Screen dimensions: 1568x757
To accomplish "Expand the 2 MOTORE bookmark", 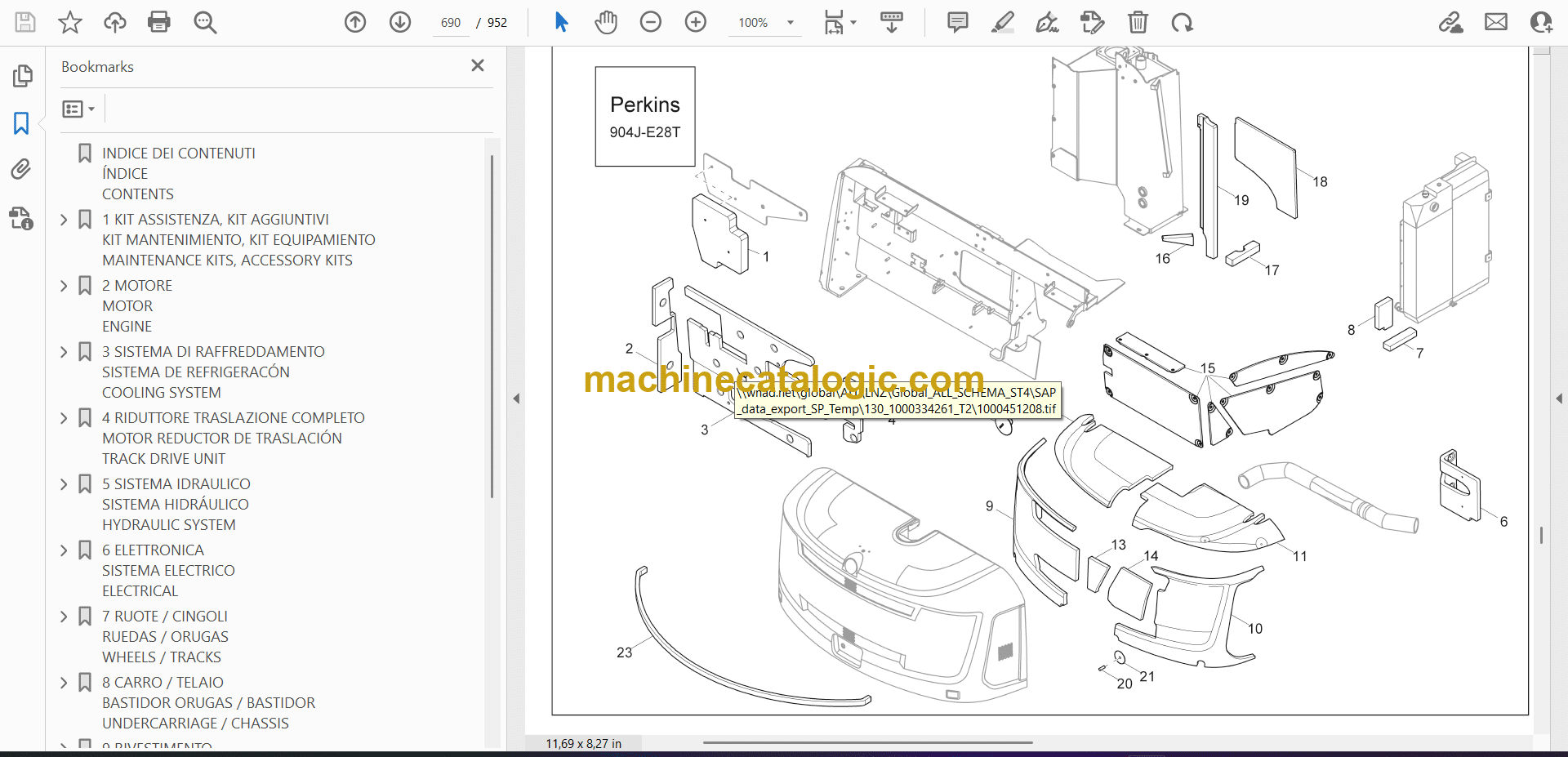I will pos(65,286).
